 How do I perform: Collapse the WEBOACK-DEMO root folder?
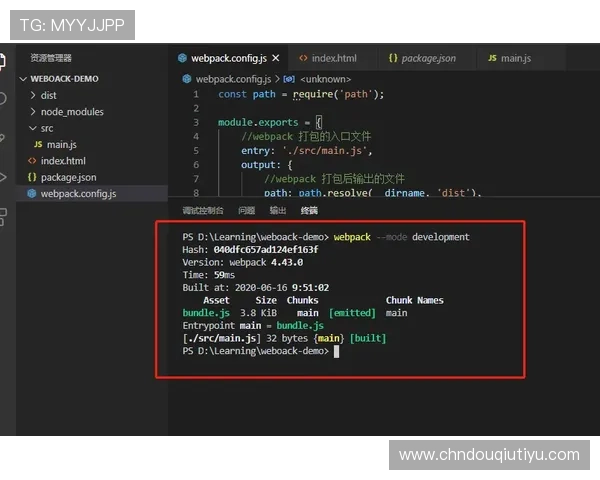point(24,79)
